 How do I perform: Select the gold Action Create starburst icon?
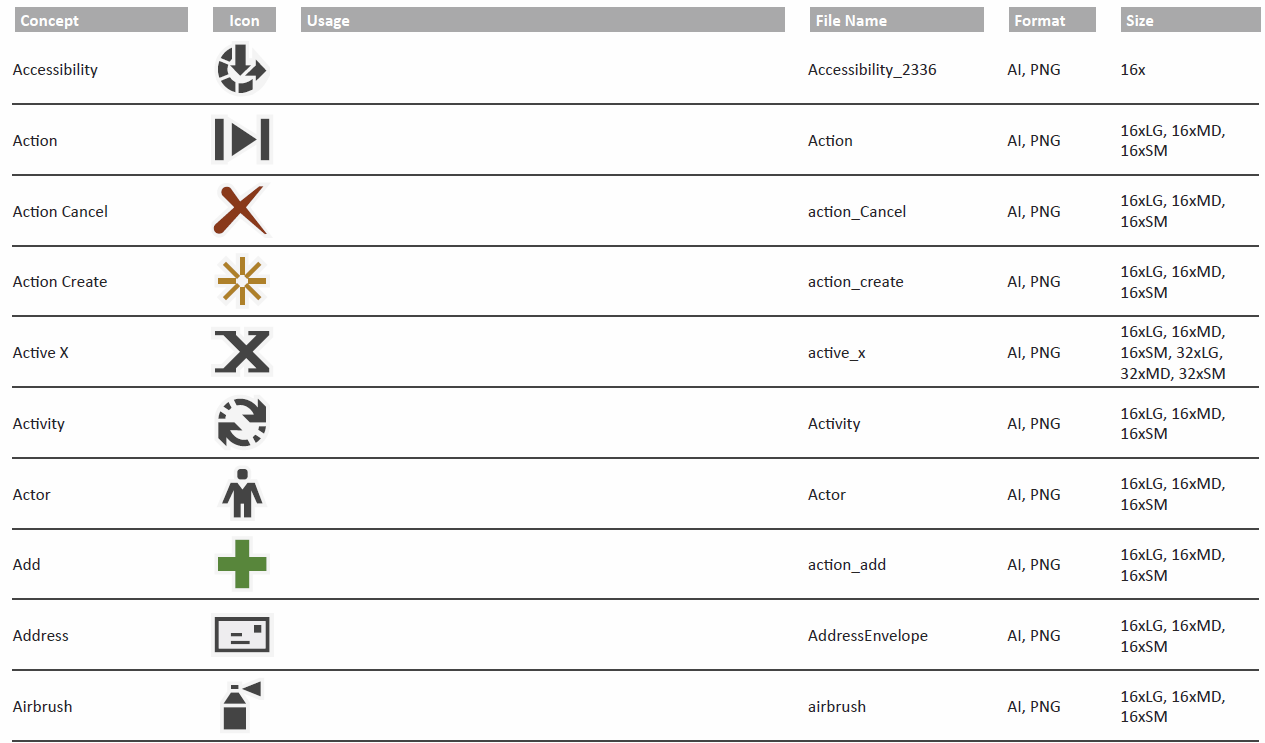tap(242, 281)
